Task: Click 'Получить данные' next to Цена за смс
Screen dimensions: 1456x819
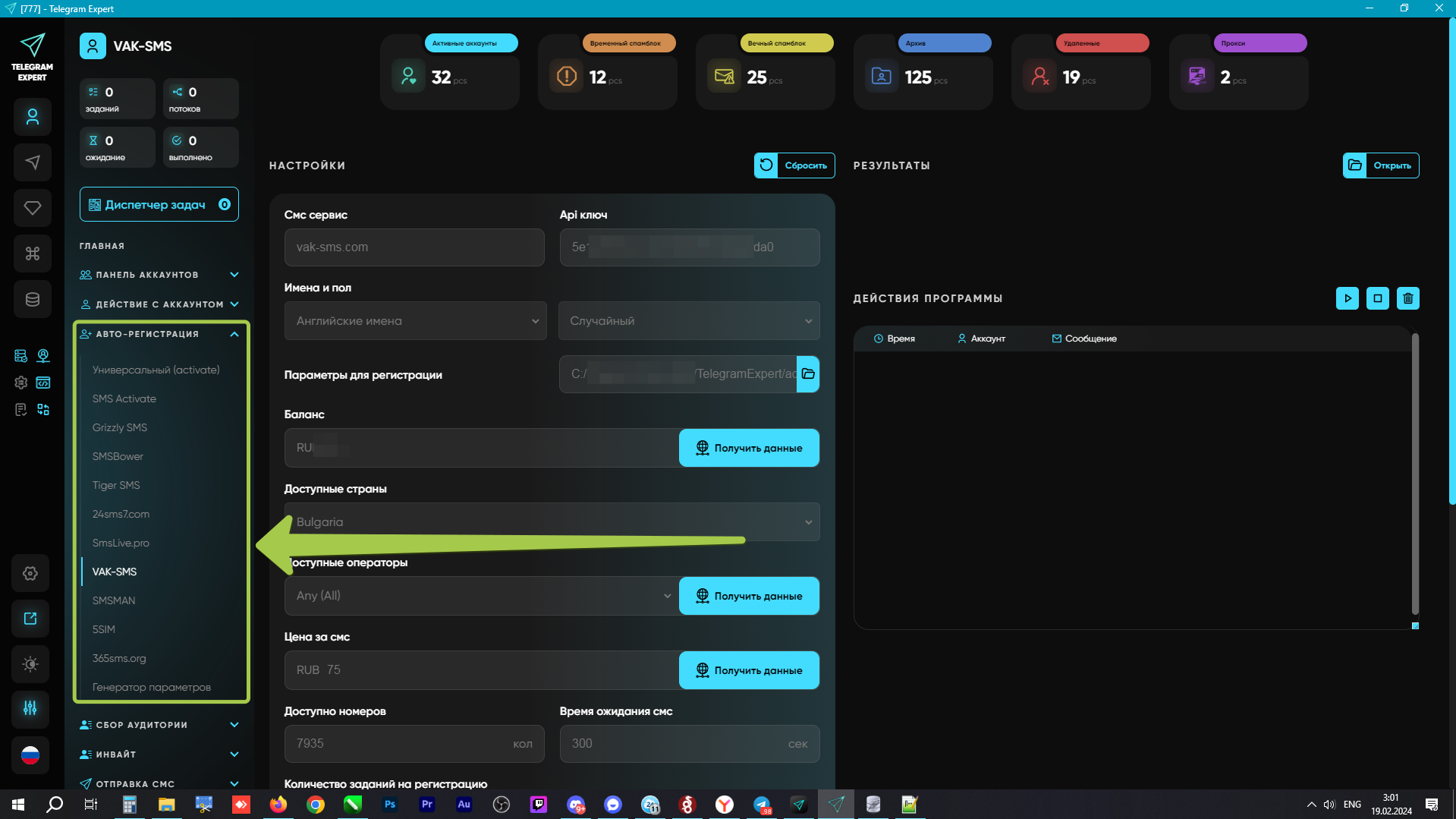Action: click(749, 670)
